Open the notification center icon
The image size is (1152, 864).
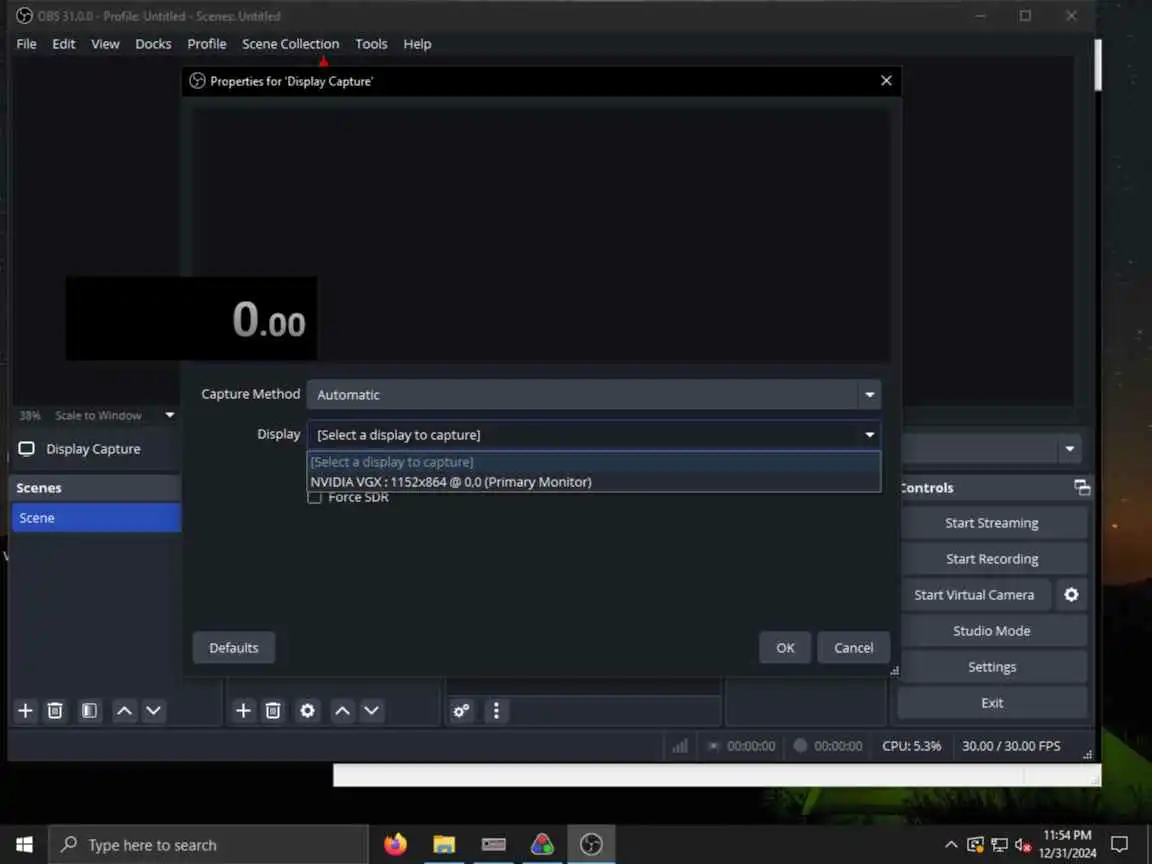click(1120, 844)
